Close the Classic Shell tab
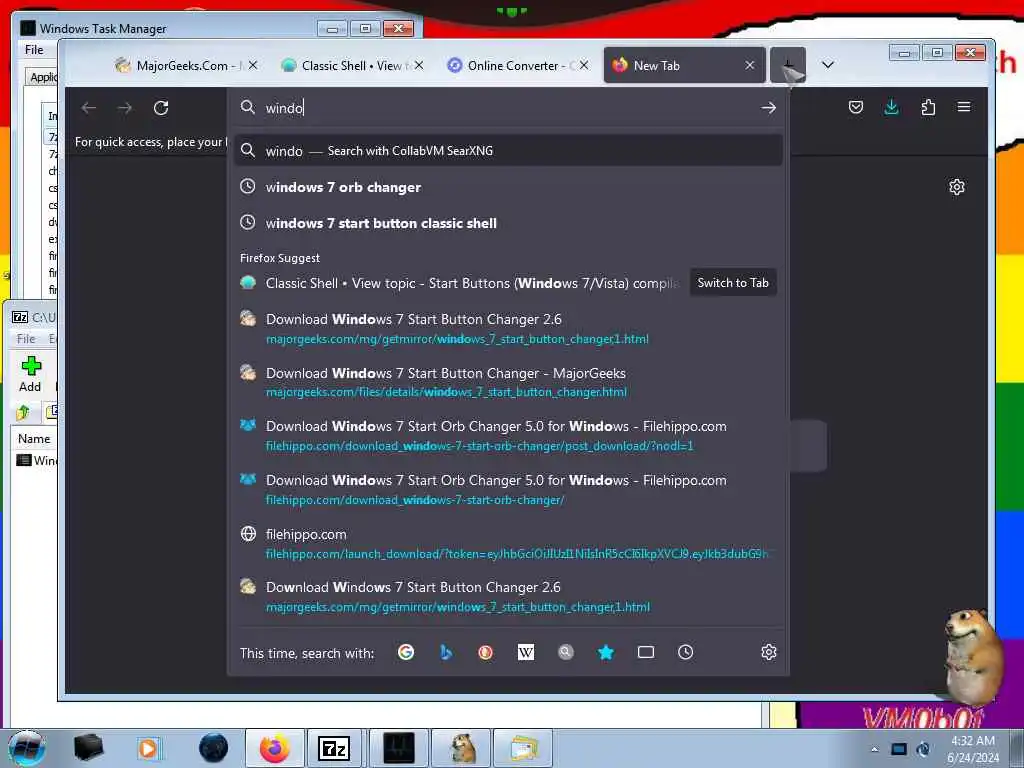The width and height of the screenshot is (1024, 768). click(419, 65)
